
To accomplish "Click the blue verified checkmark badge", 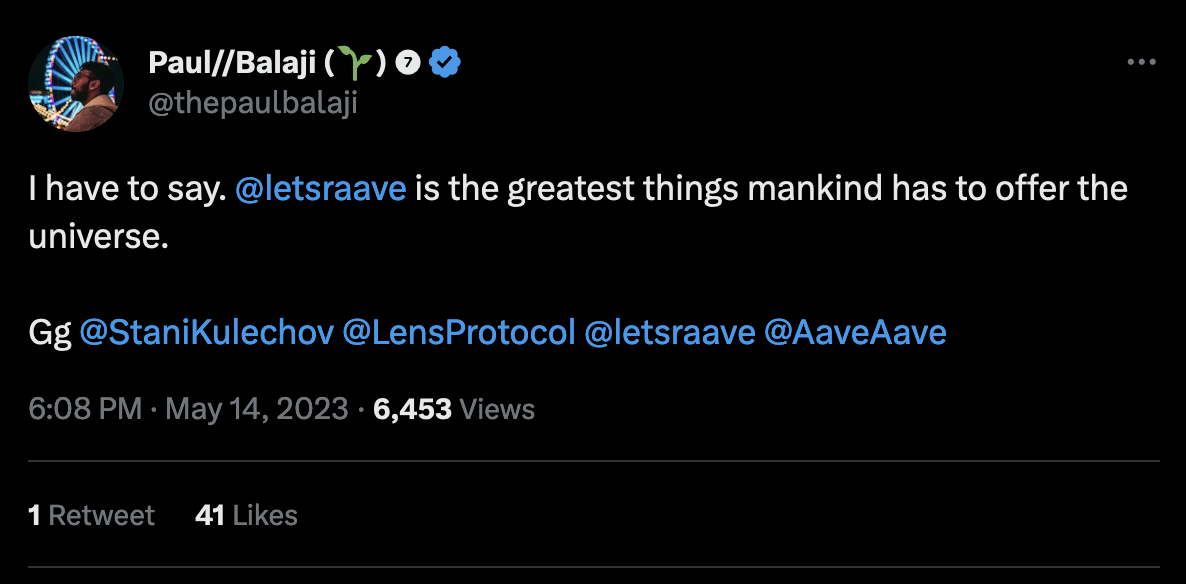I will coord(445,63).
